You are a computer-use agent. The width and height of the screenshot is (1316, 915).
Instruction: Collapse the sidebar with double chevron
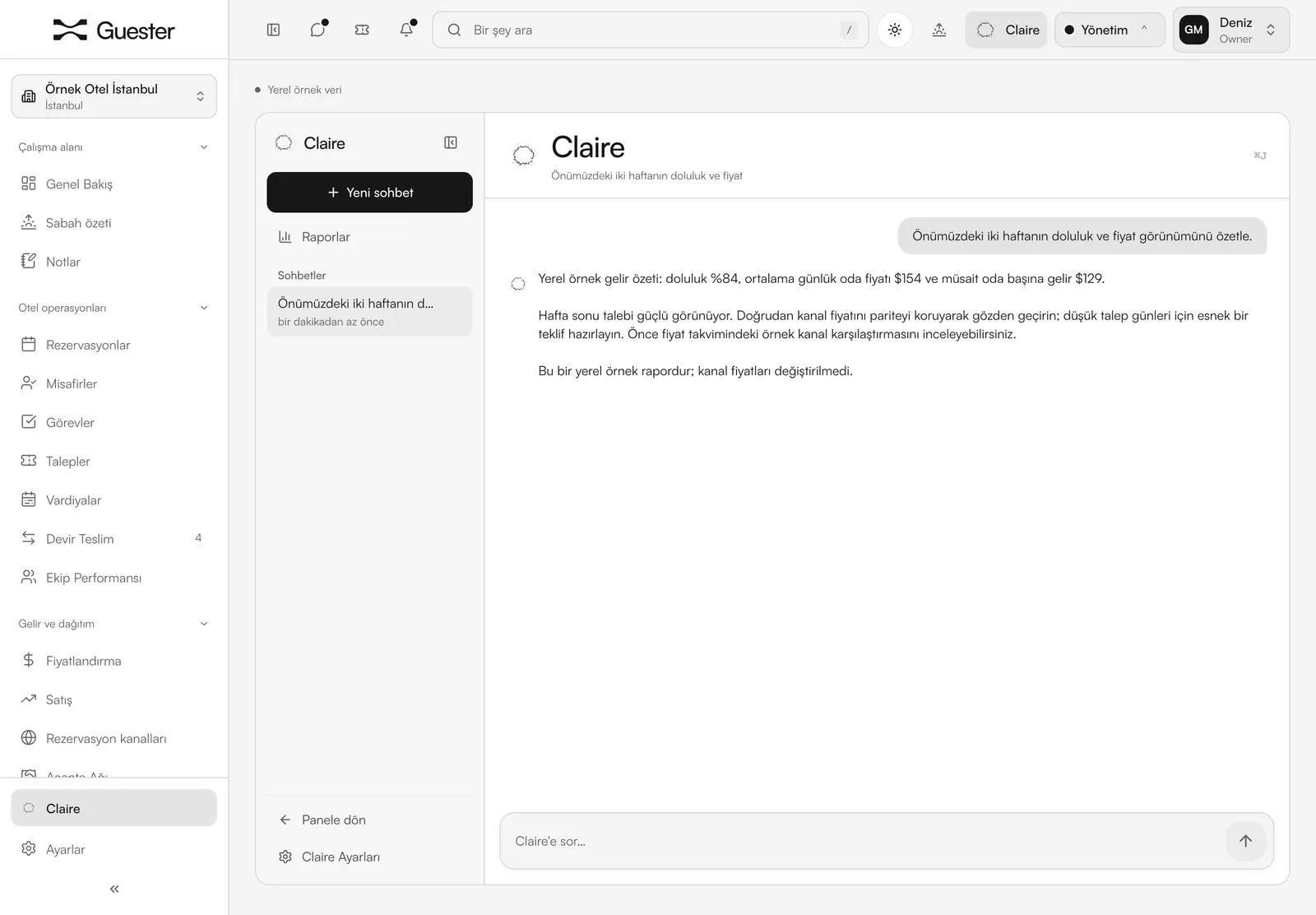114,889
